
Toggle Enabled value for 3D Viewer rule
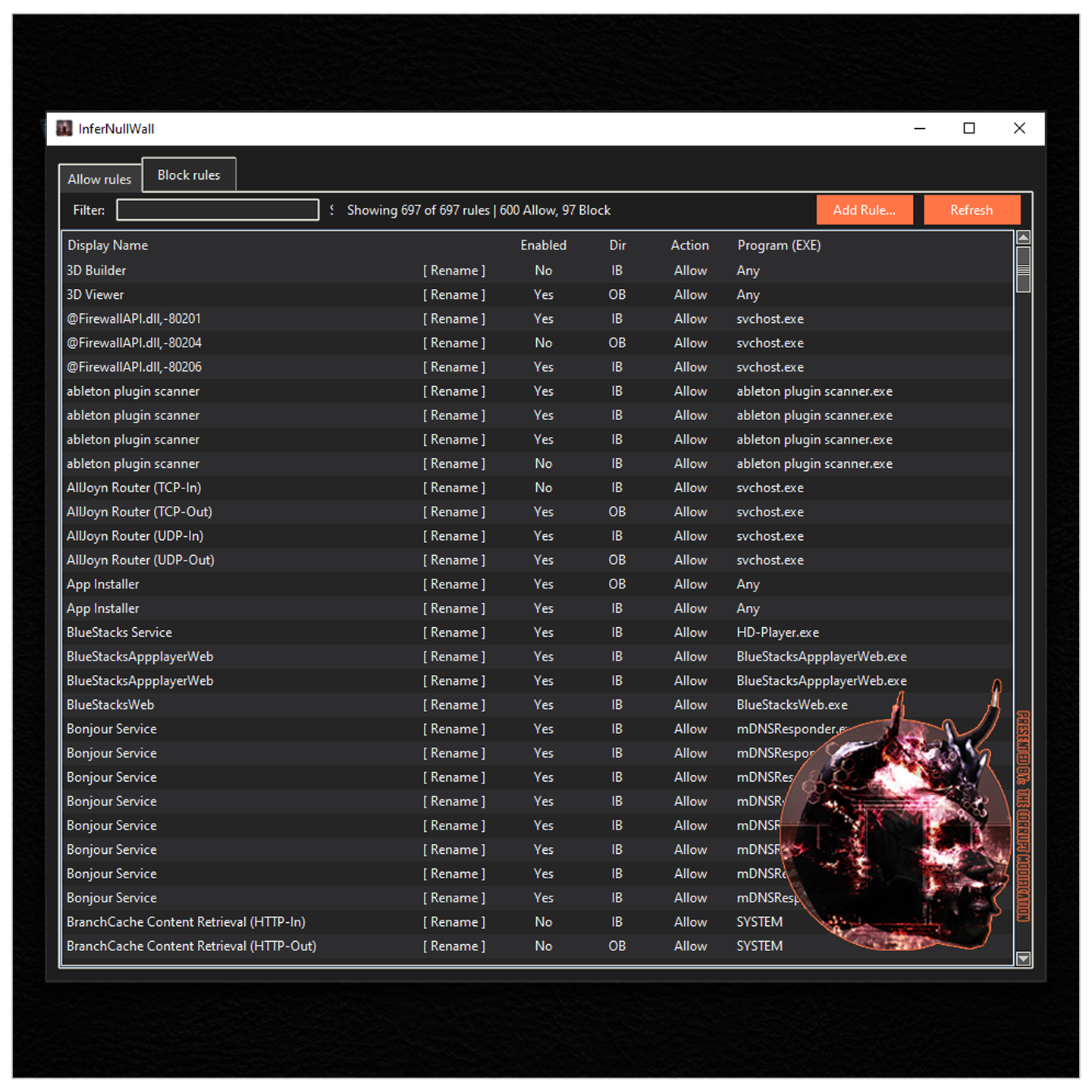[543, 295]
